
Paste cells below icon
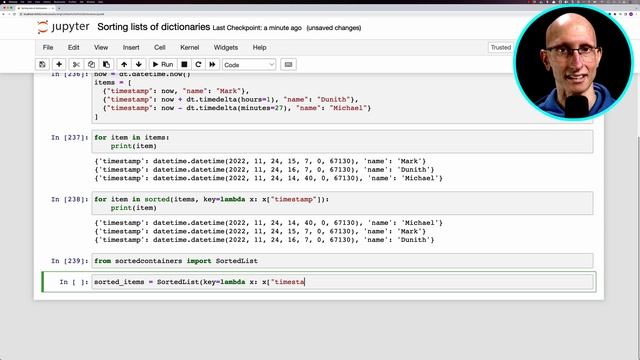click(x=106, y=64)
